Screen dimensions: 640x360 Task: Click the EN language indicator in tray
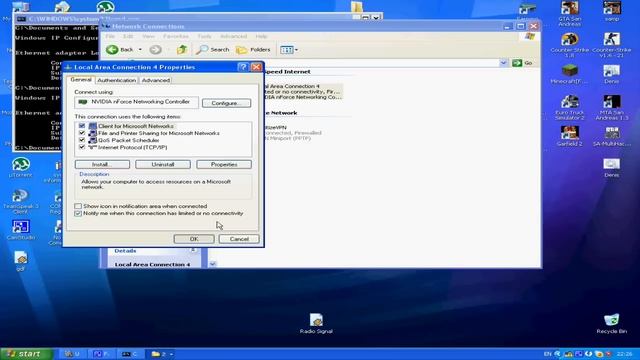pos(547,354)
